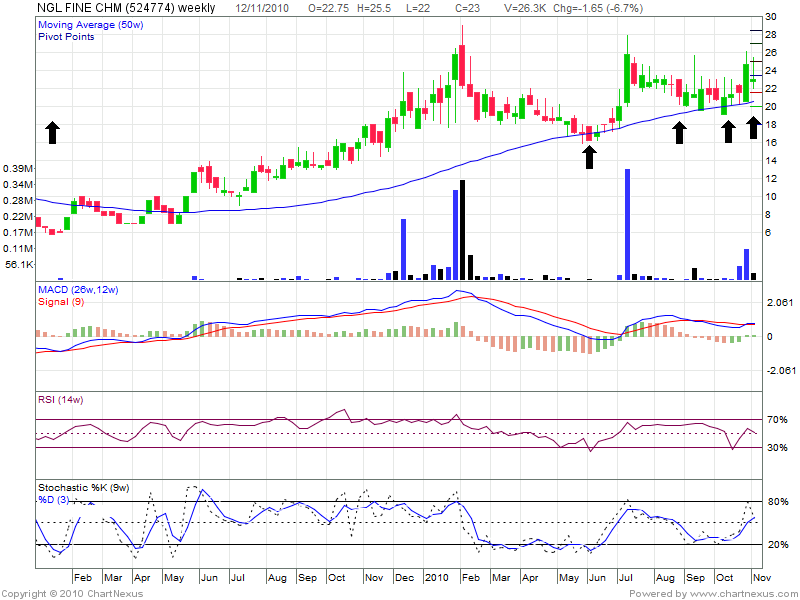The width and height of the screenshot is (800, 600).
Task: Click the black arrow under the June low
Action: pyautogui.click(x=589, y=157)
